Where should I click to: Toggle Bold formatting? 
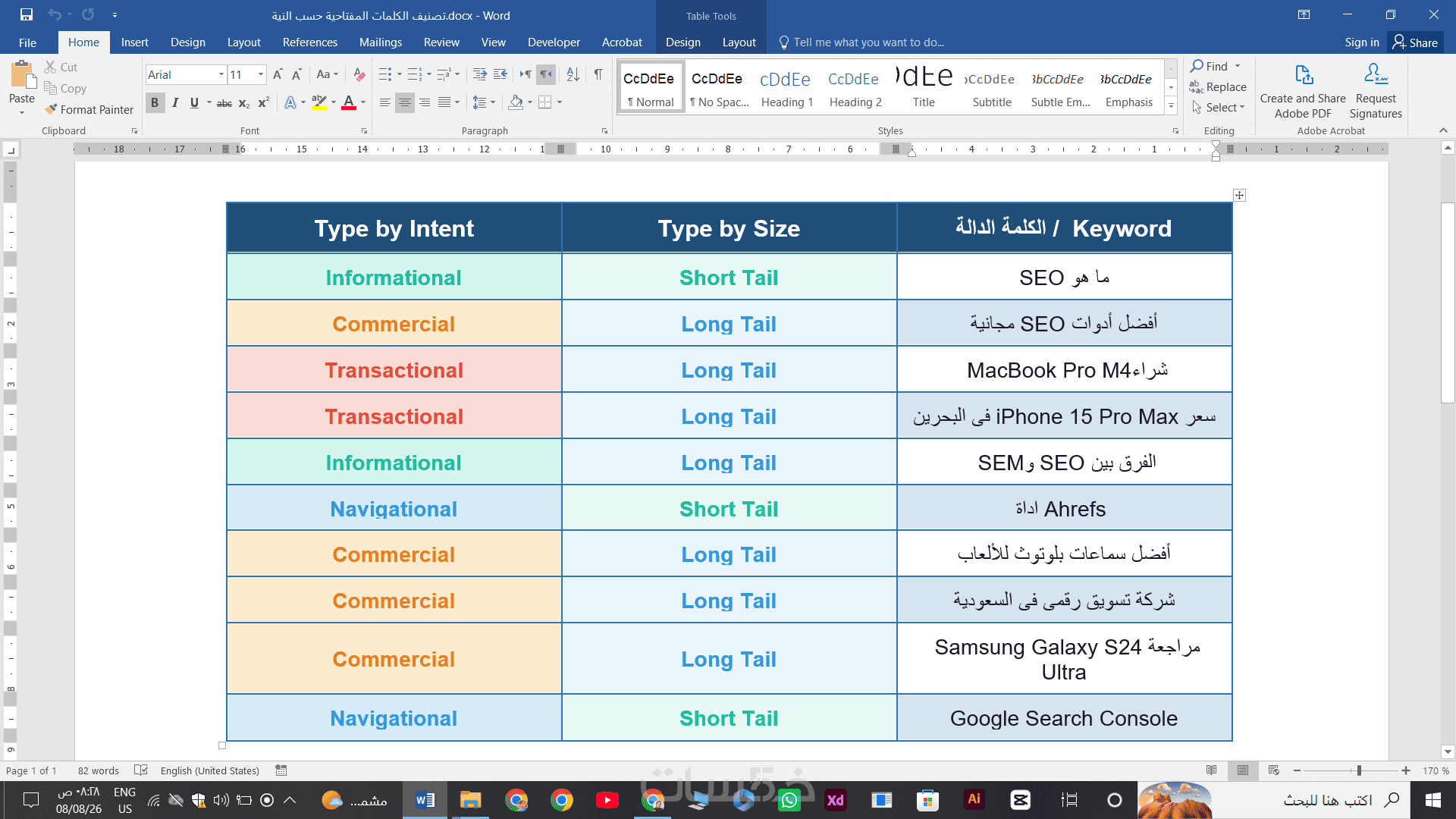click(x=155, y=102)
